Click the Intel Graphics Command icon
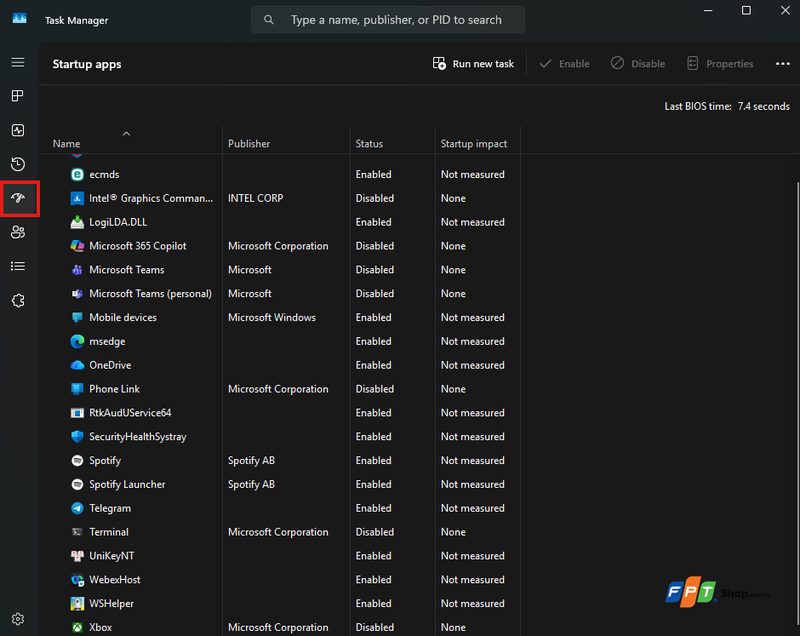The height and width of the screenshot is (636, 800). click(77, 198)
